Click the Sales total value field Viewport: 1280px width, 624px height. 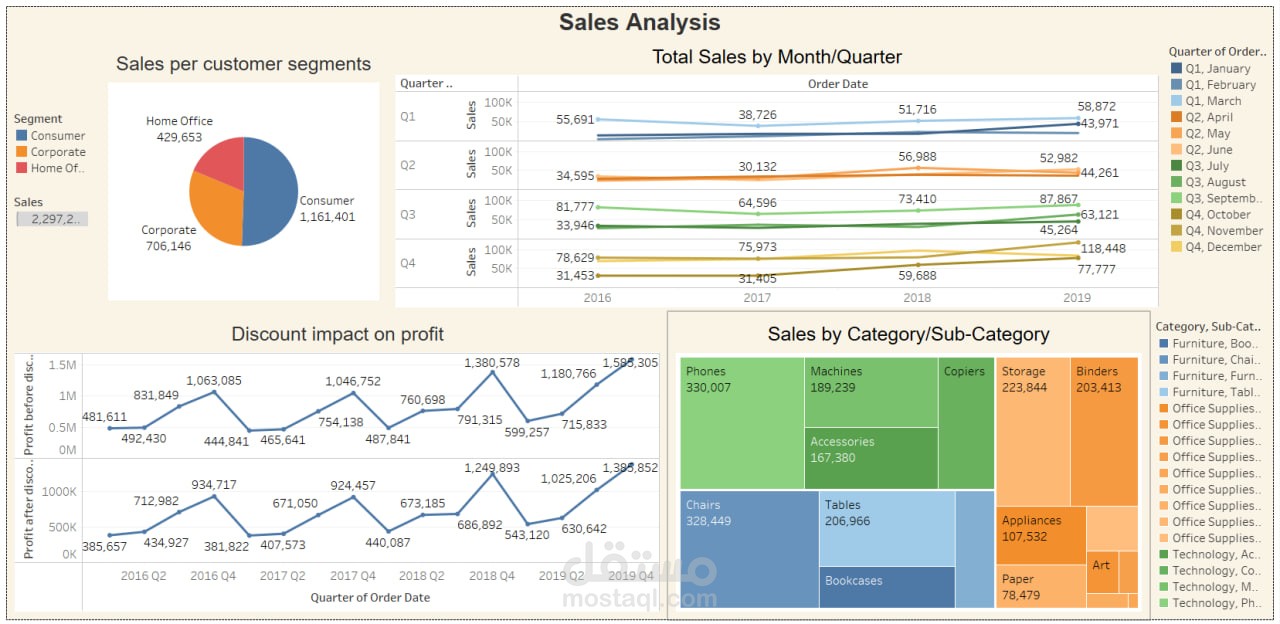52,219
